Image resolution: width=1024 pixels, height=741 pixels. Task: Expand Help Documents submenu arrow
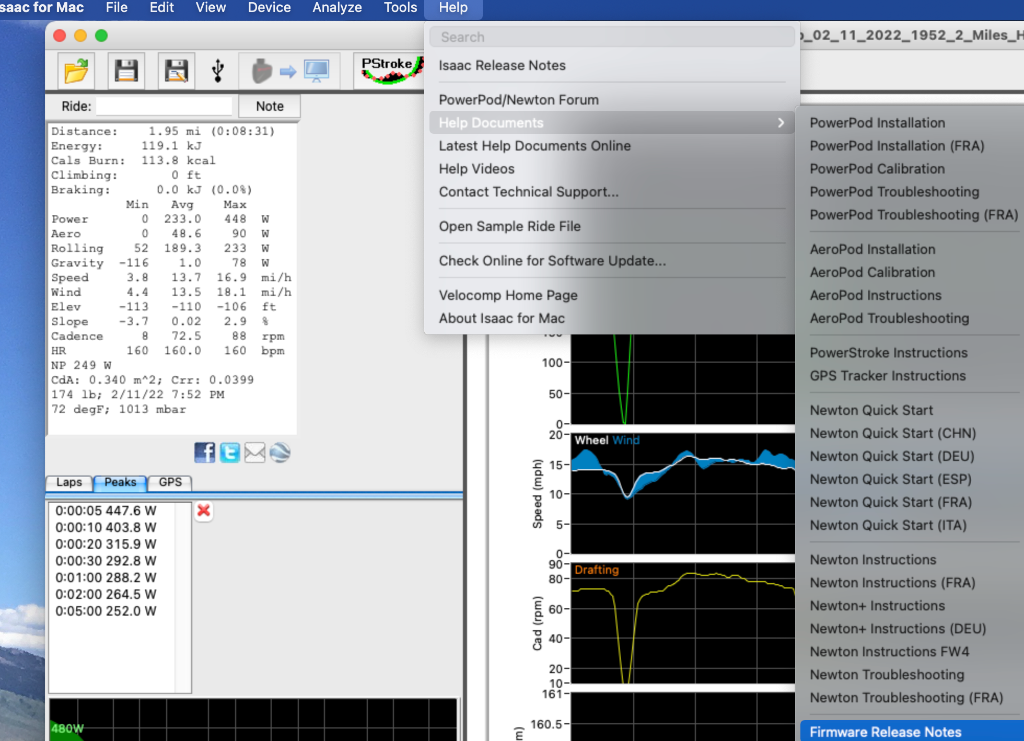pyautogui.click(x=780, y=123)
